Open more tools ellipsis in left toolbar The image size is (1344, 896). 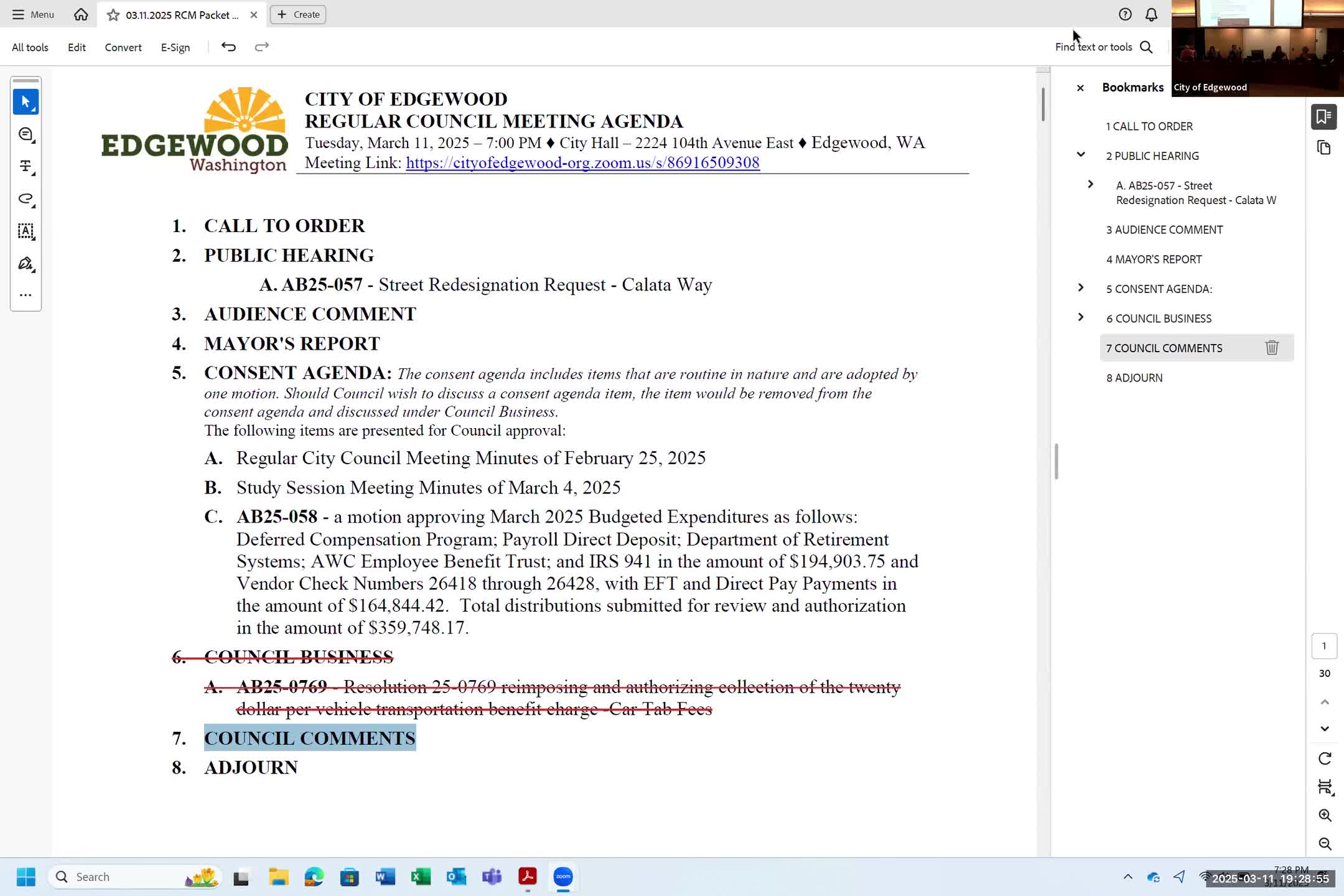26,296
